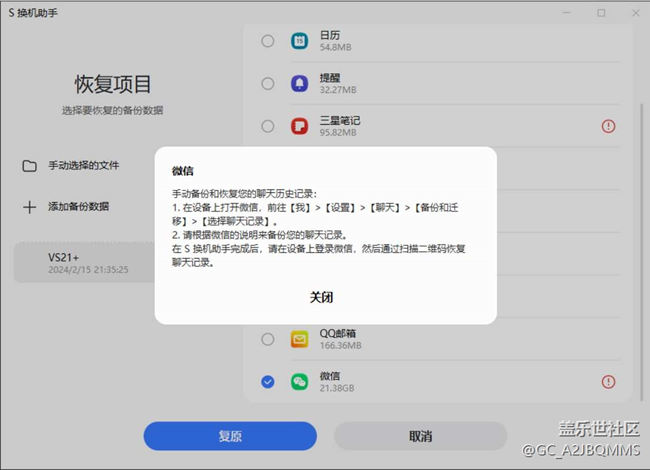Select the 三星笔记 radio button
This screenshot has height=470, width=650.
pyautogui.click(x=267, y=126)
